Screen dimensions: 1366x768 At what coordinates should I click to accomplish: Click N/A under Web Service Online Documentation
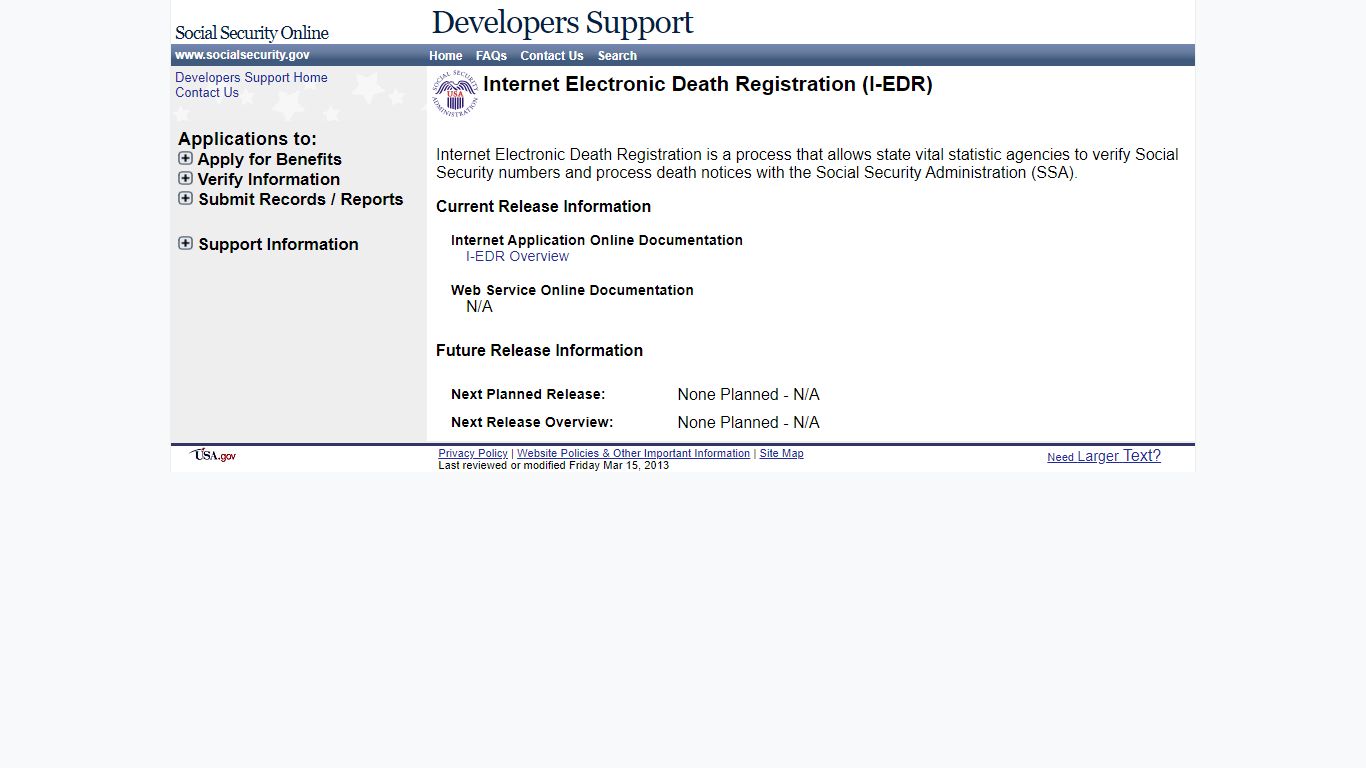(x=479, y=307)
